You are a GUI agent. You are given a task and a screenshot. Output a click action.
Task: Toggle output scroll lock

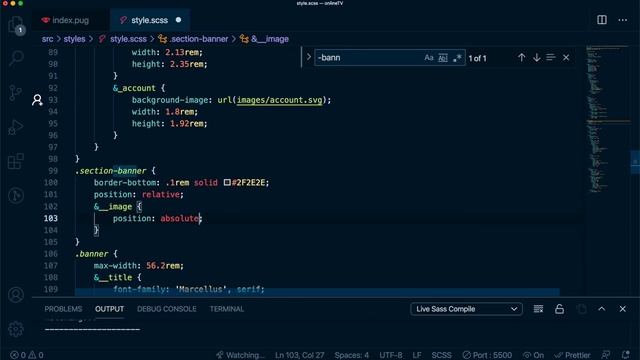click(x=559, y=309)
